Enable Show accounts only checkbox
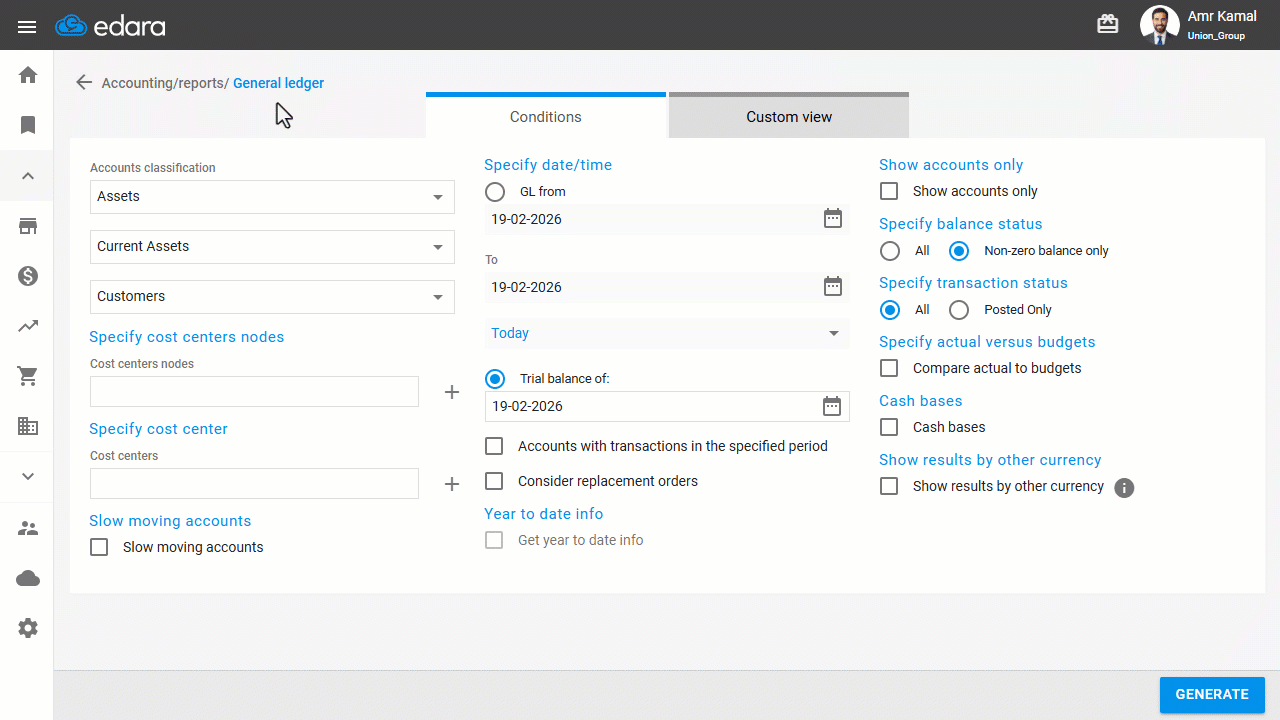This screenshot has width=1280, height=720. pyautogui.click(x=889, y=191)
